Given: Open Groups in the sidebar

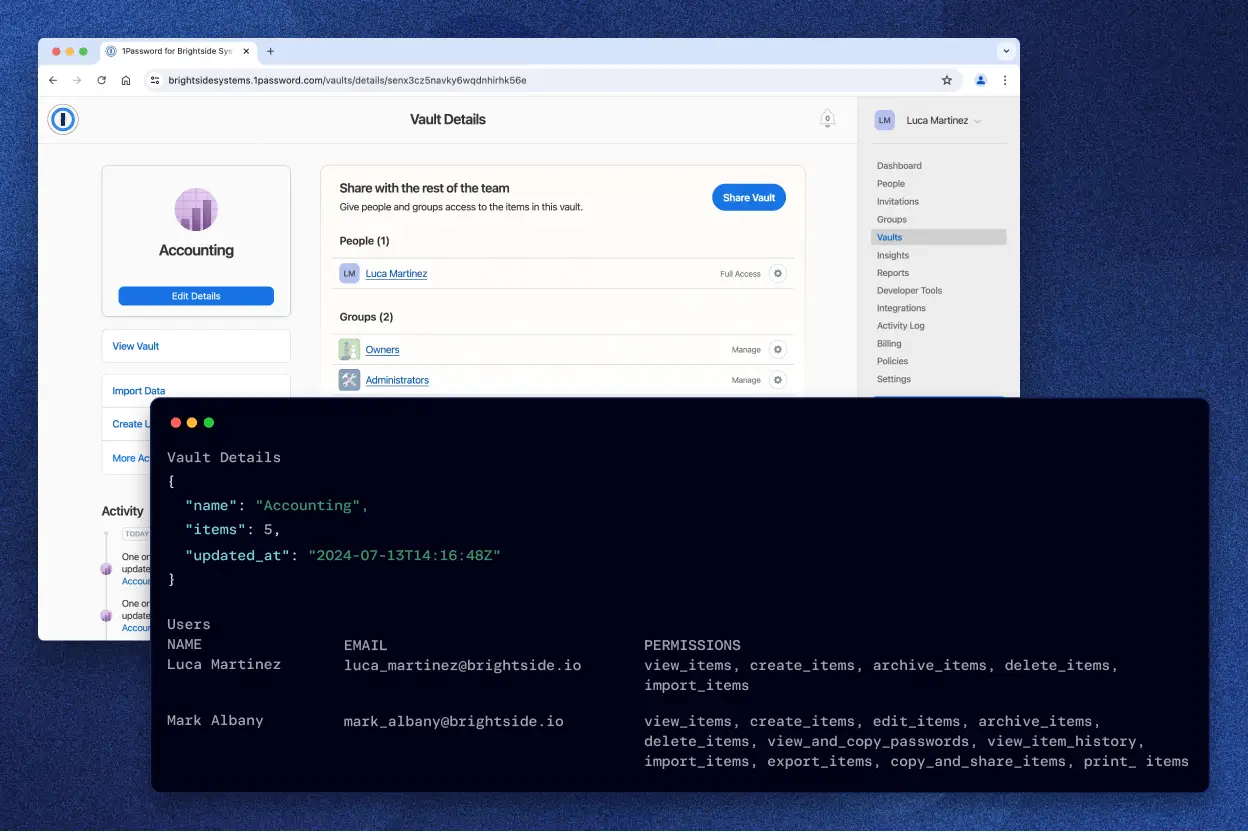Looking at the screenshot, I should point(892,220).
